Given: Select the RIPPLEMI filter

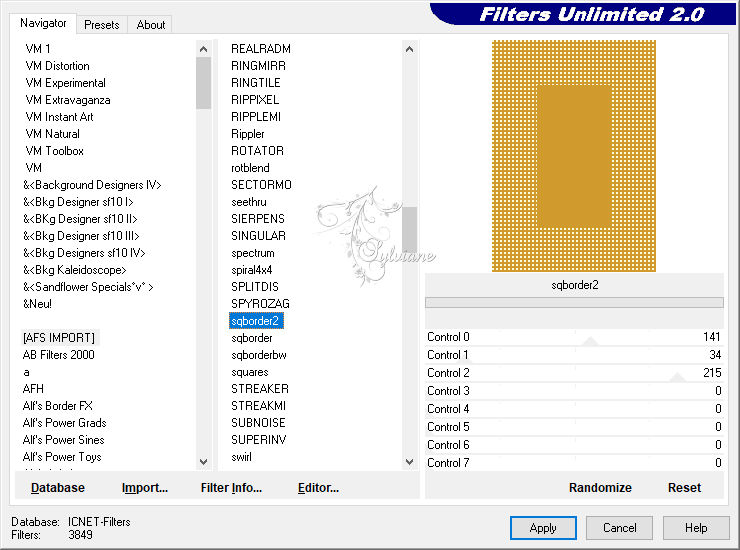Looking at the screenshot, I should coord(256,117).
